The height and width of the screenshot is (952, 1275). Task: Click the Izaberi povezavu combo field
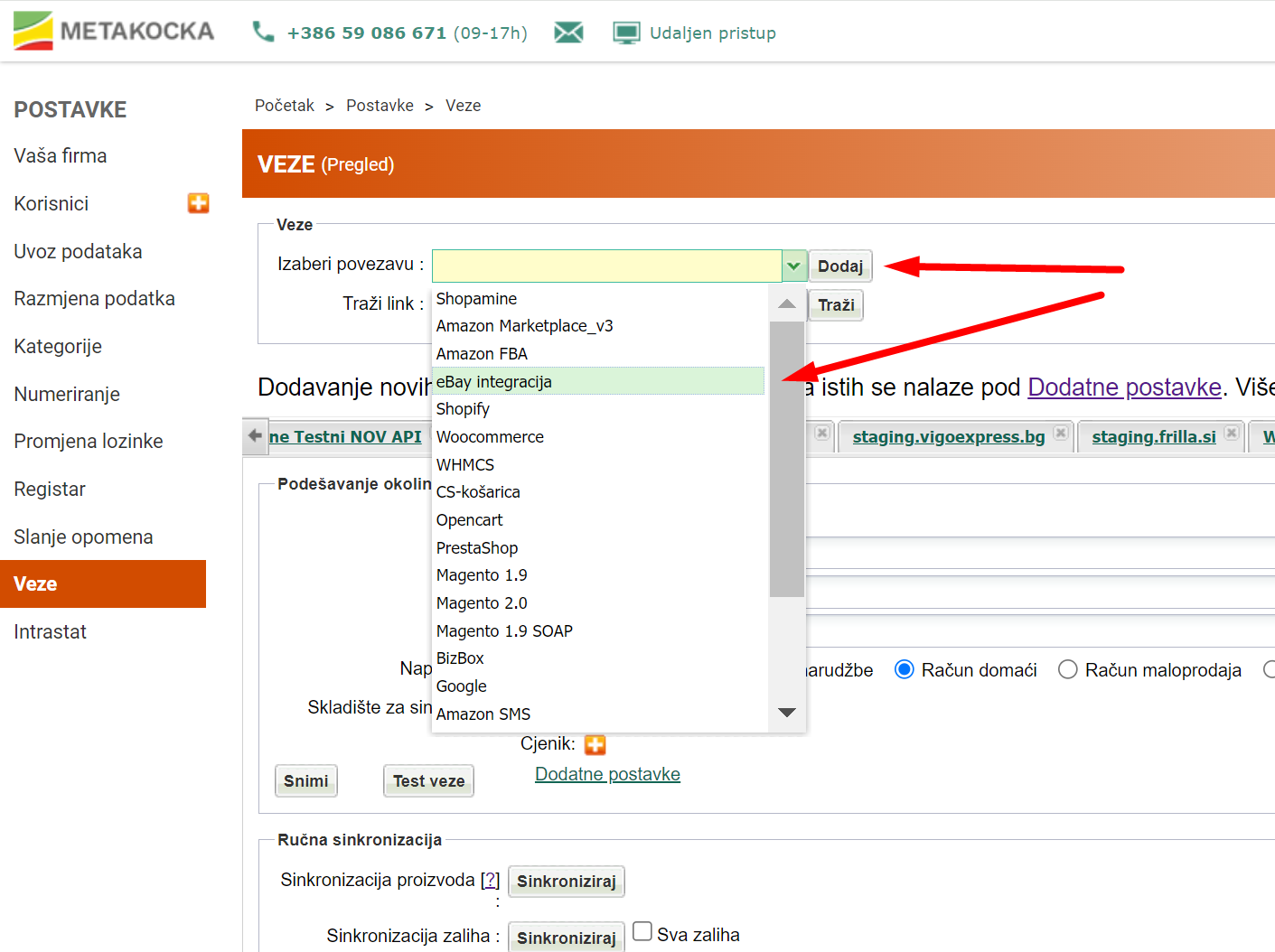click(x=607, y=266)
